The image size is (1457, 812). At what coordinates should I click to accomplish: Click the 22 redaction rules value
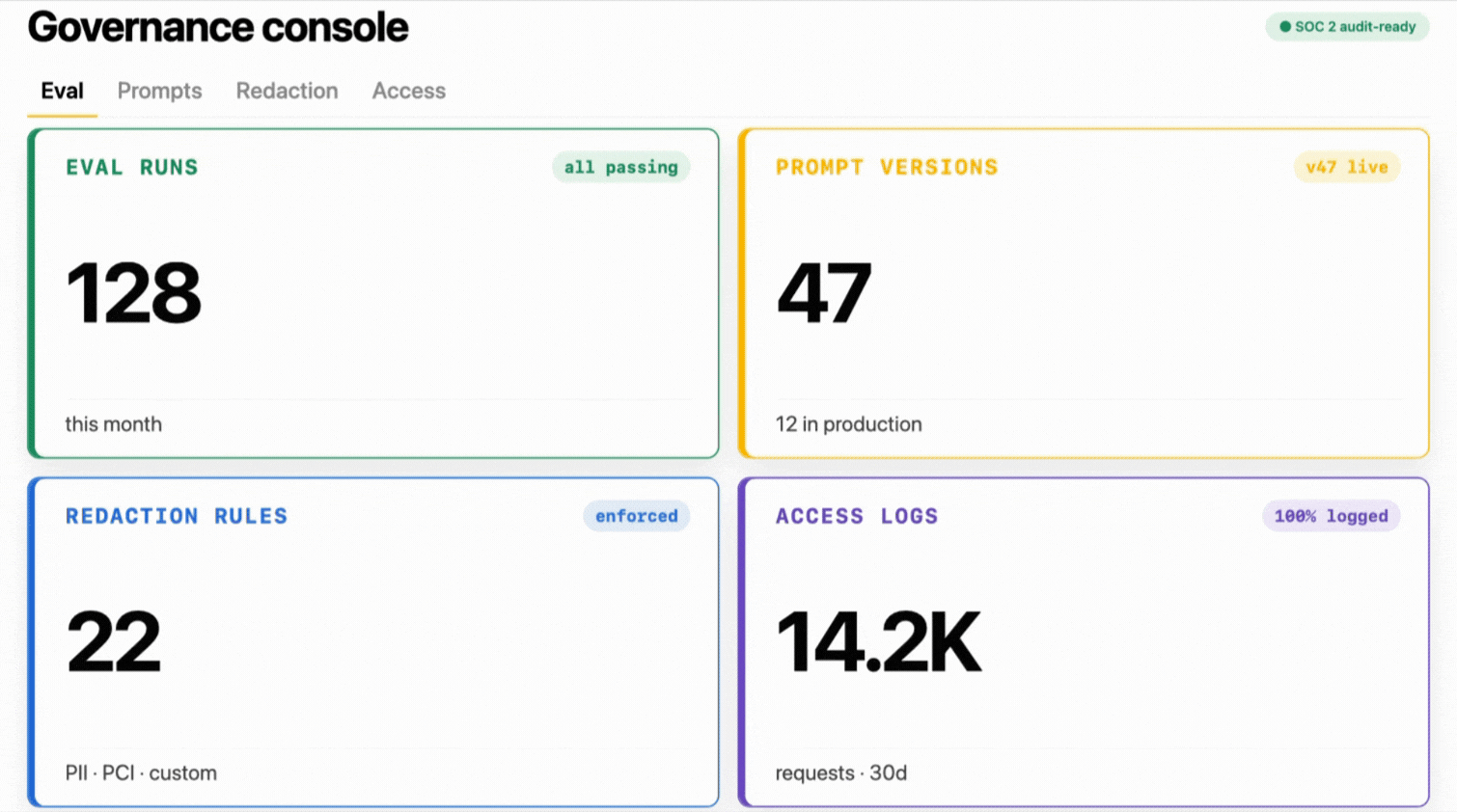114,642
